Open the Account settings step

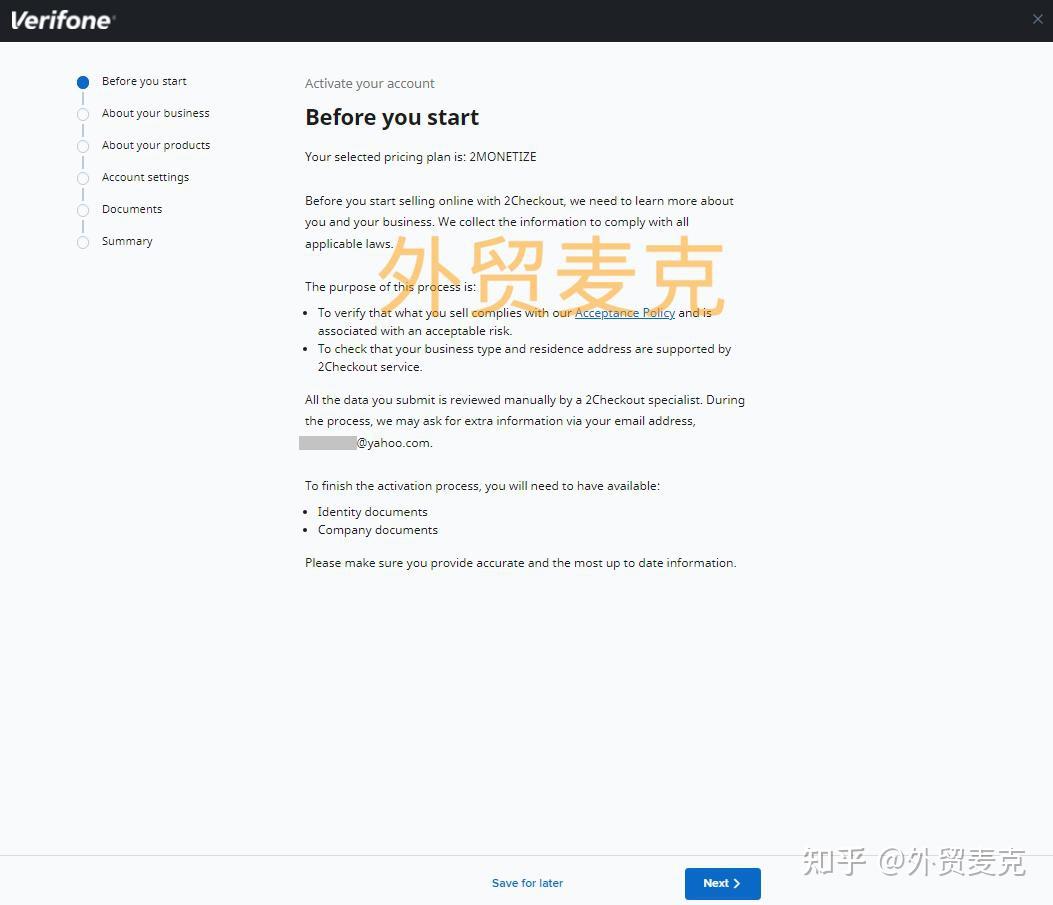(145, 178)
